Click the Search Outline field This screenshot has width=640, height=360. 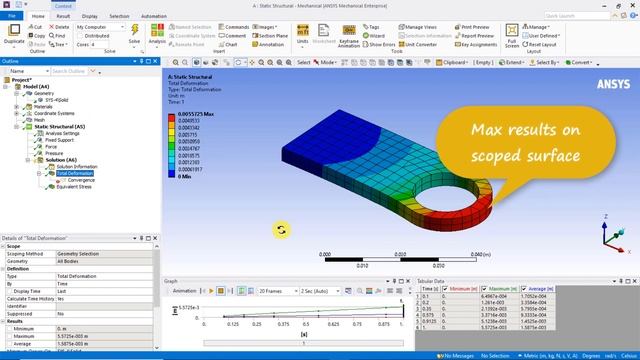(x=69, y=71)
